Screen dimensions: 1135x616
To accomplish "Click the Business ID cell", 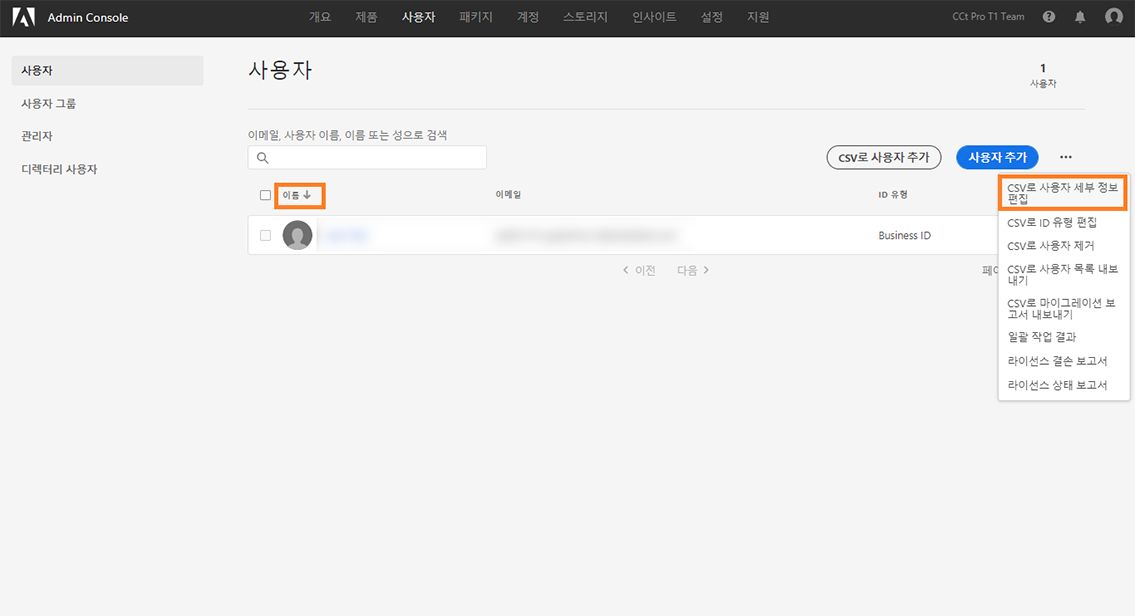I will [x=904, y=235].
